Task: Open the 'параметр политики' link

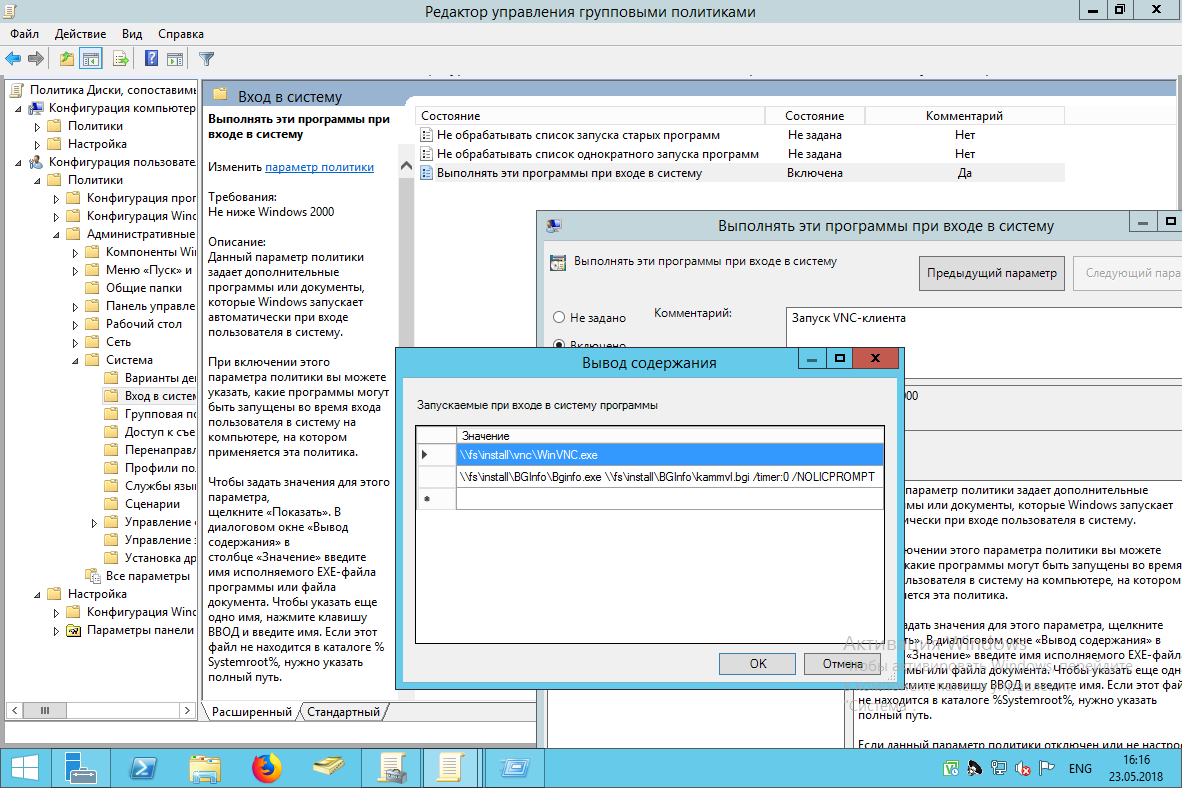Action: click(320, 167)
